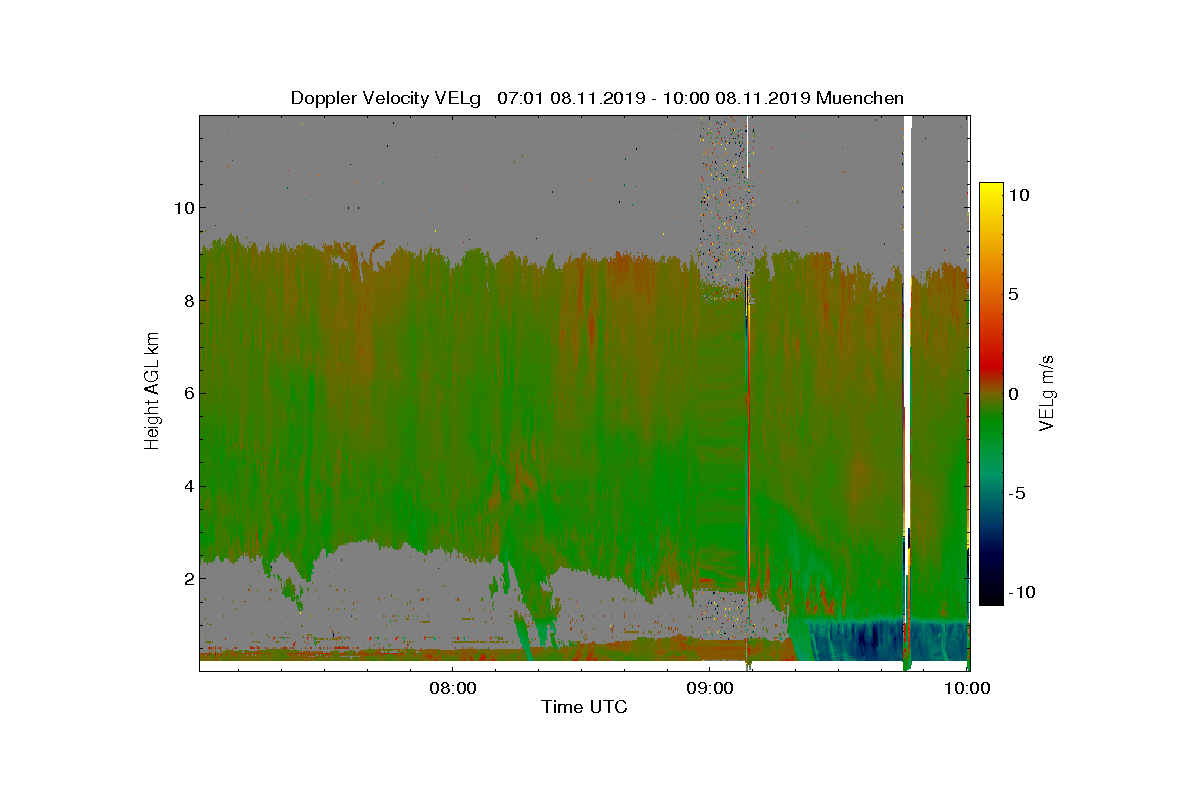Click the colorbar value '5'
Viewport: 1200px width, 800px height.
(x=1013, y=295)
